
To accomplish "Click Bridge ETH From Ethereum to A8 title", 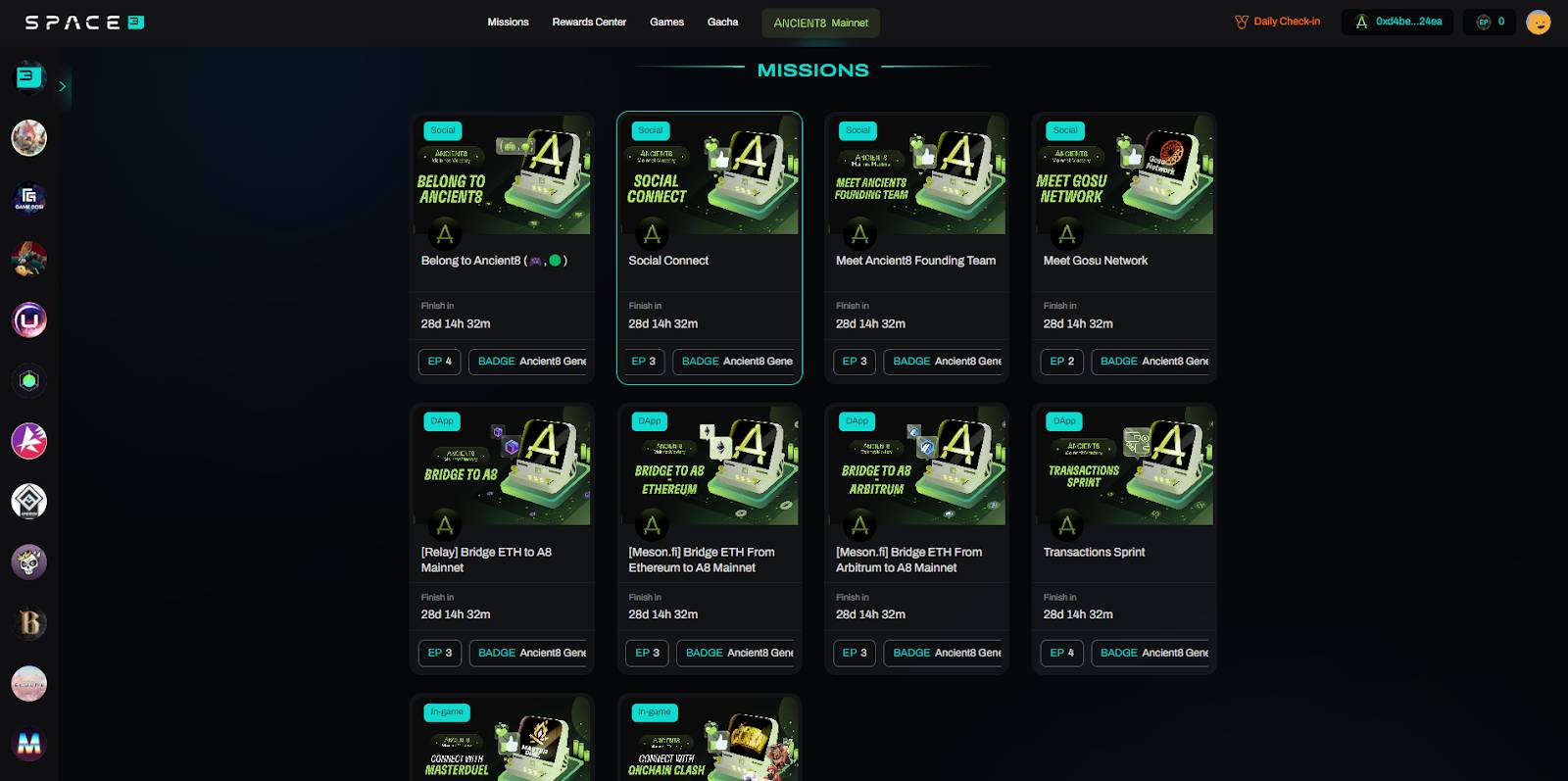I will tap(702, 560).
